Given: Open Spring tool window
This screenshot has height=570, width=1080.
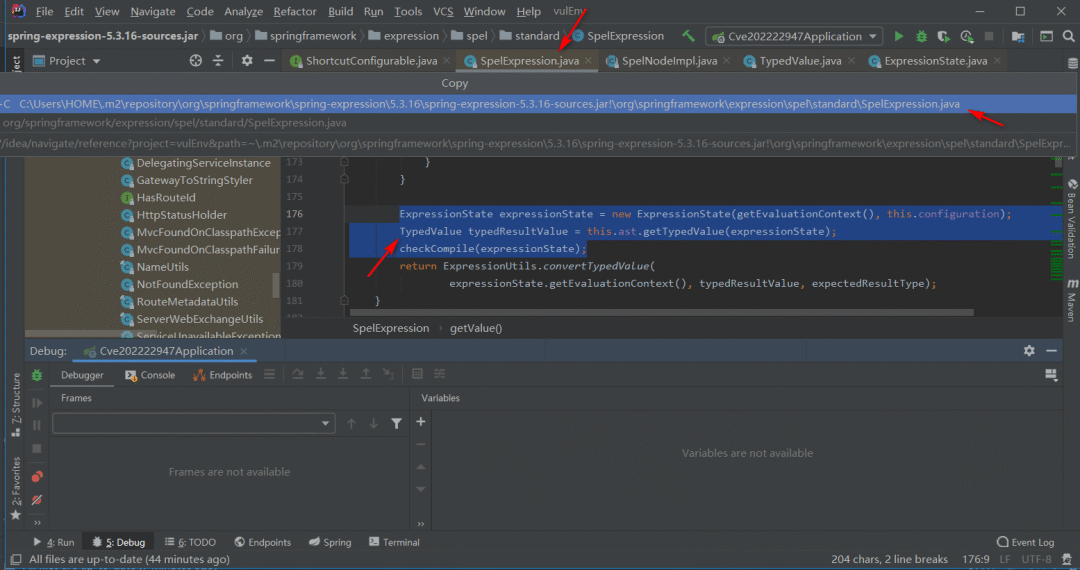Looking at the screenshot, I should coord(330,542).
